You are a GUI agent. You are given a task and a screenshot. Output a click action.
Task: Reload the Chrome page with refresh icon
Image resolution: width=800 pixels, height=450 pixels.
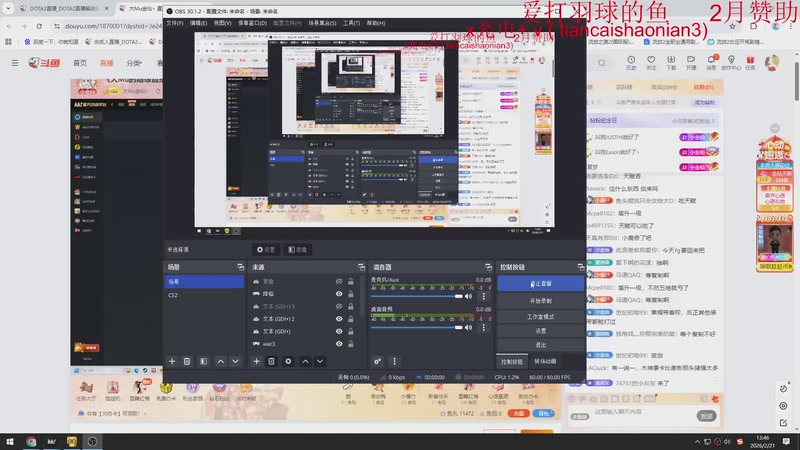coord(39,26)
